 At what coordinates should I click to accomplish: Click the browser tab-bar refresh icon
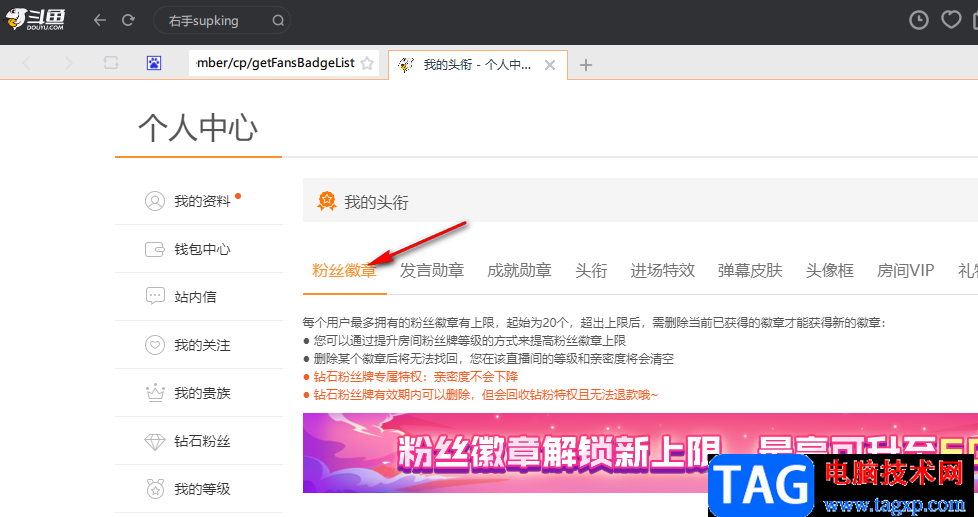111,63
